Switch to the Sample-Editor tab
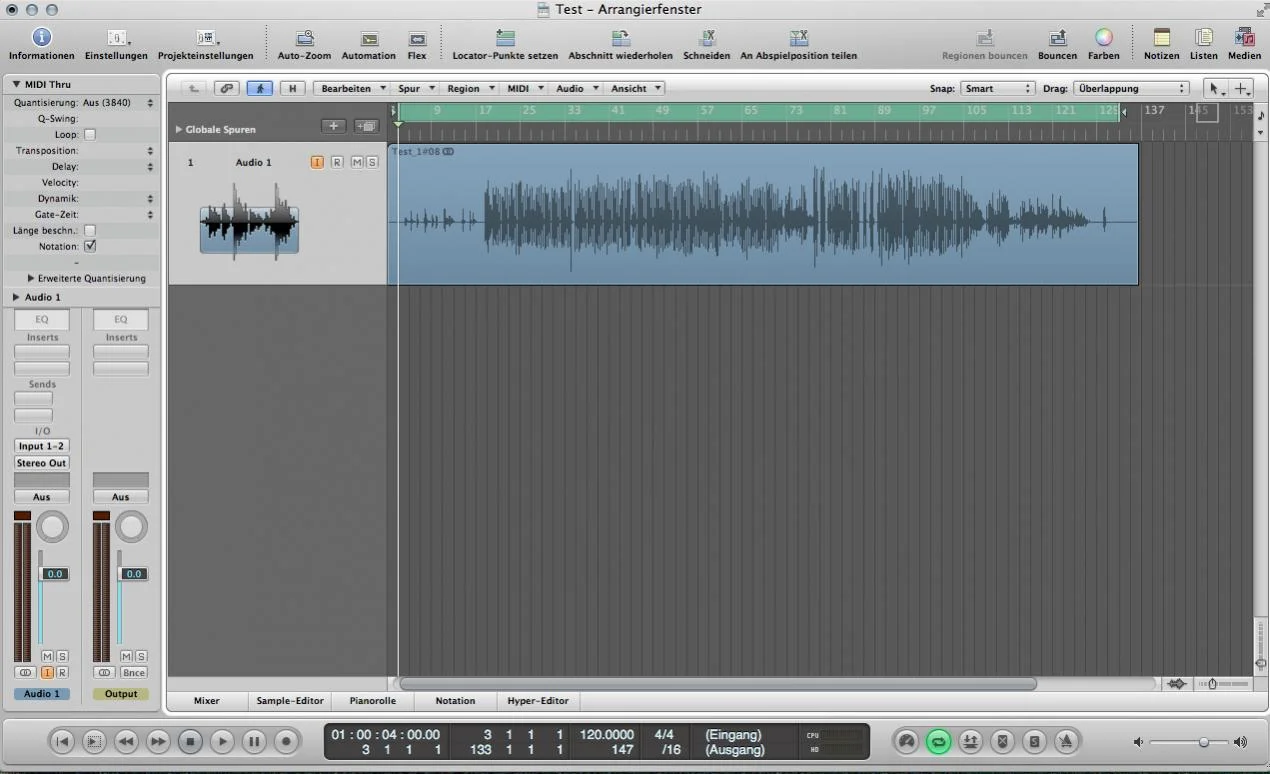Screen dimensions: 1270x774 pos(290,701)
